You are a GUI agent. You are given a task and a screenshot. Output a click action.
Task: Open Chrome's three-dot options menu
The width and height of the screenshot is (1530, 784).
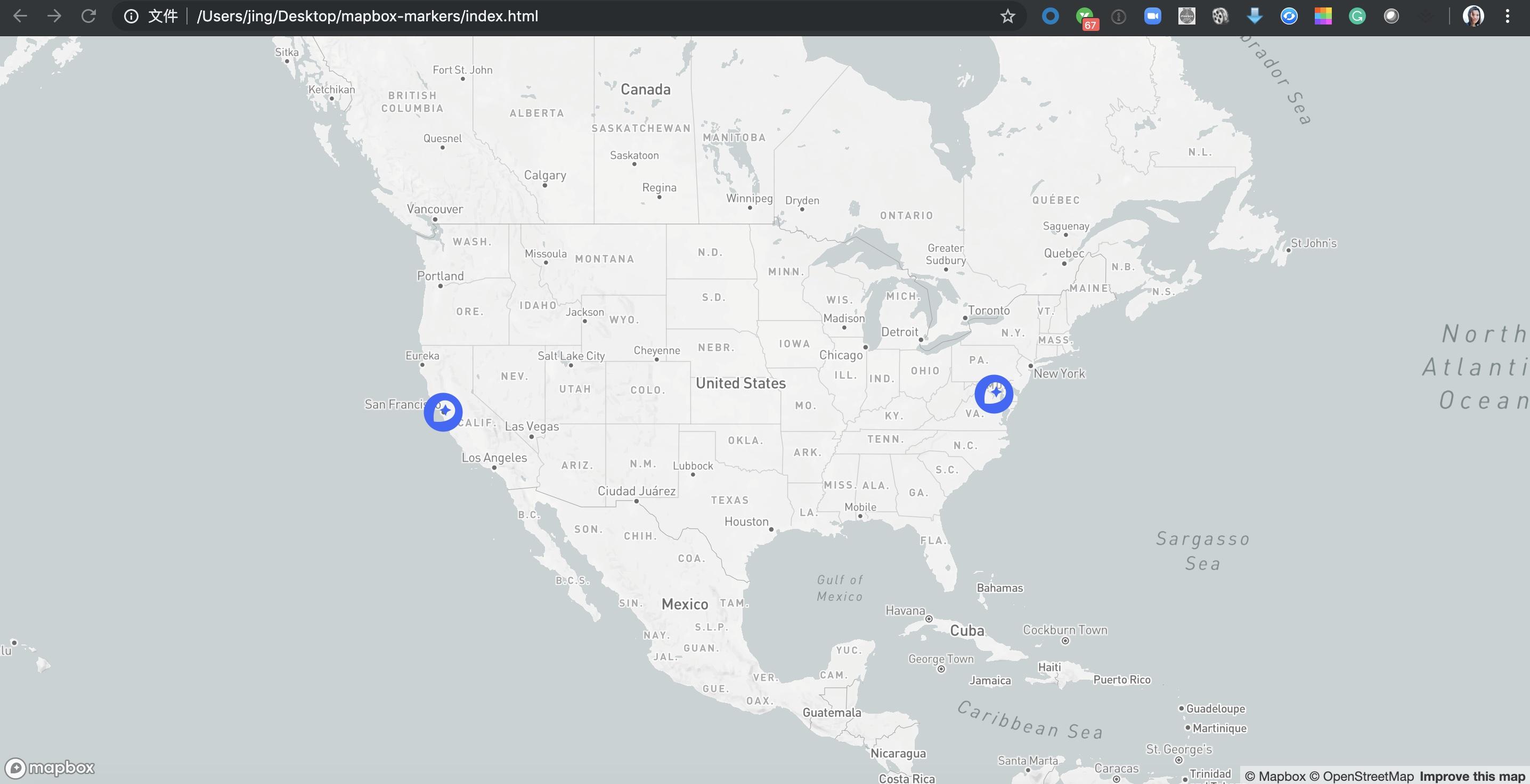[1508, 16]
